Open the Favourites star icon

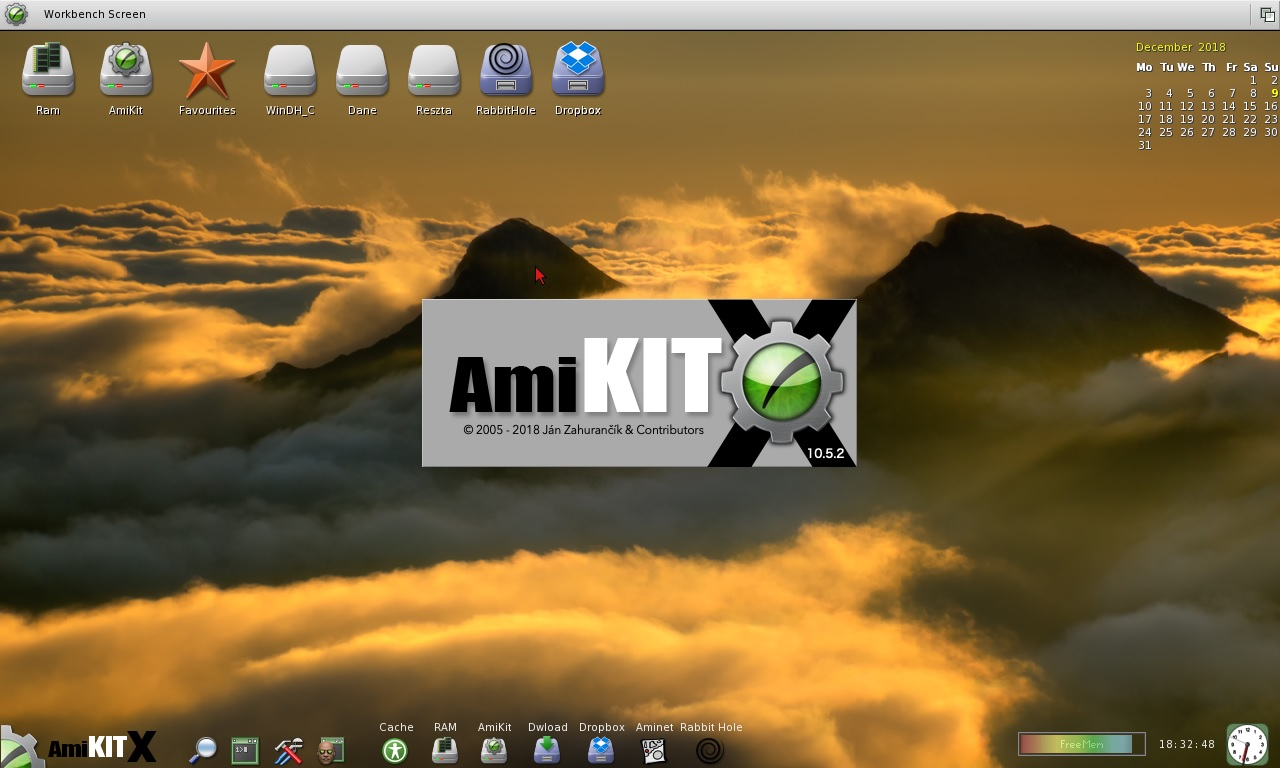click(207, 71)
